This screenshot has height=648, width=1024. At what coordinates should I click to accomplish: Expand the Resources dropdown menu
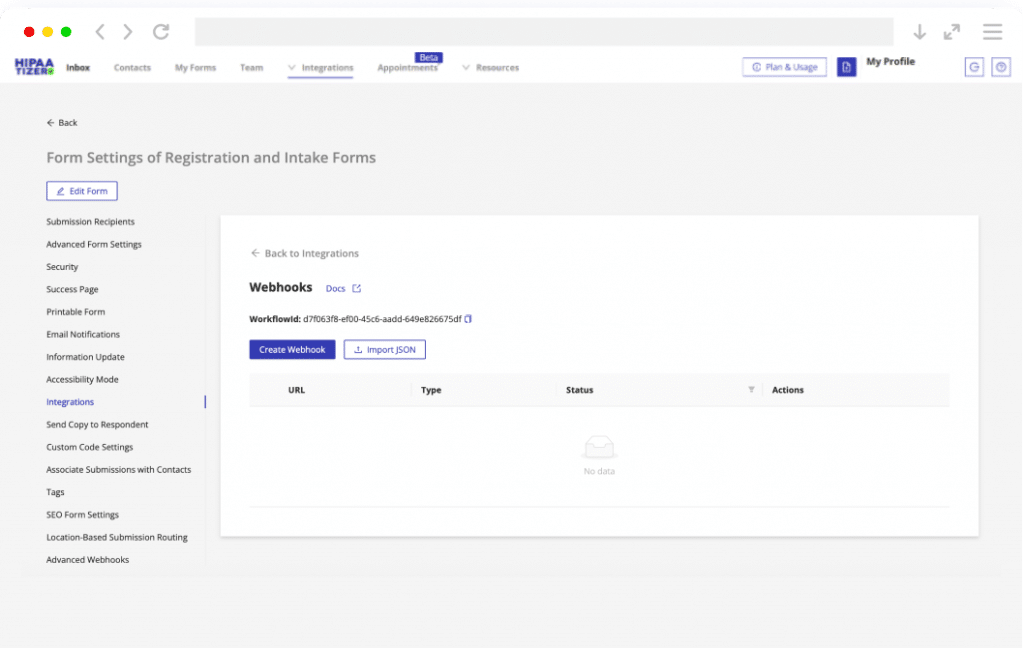[490, 67]
